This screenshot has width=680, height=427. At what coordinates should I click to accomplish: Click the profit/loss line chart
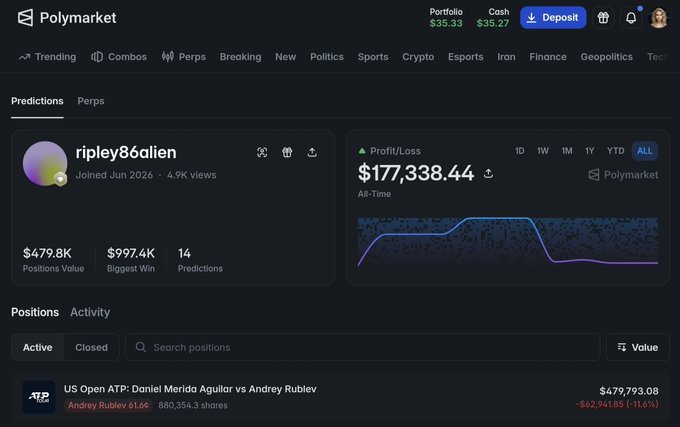(x=508, y=241)
